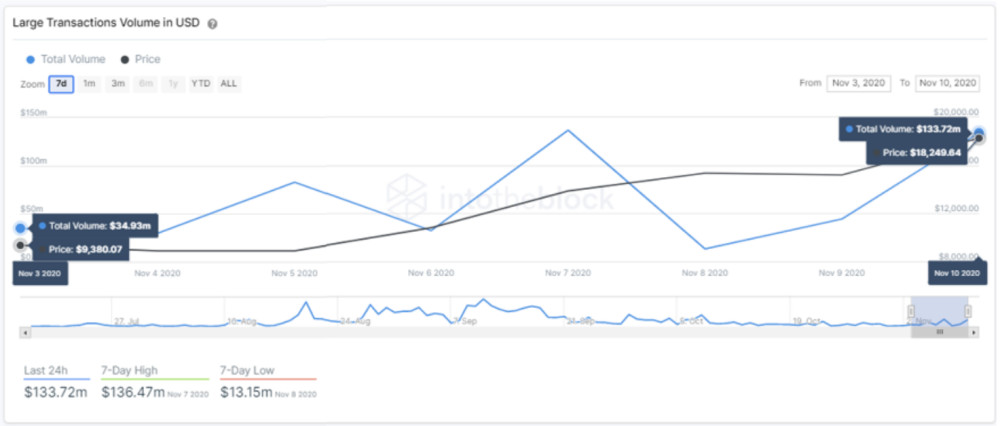Click the Nov 3 Price data point
Image resolution: width=1000 pixels, height=426 pixels.
[x=20, y=245]
